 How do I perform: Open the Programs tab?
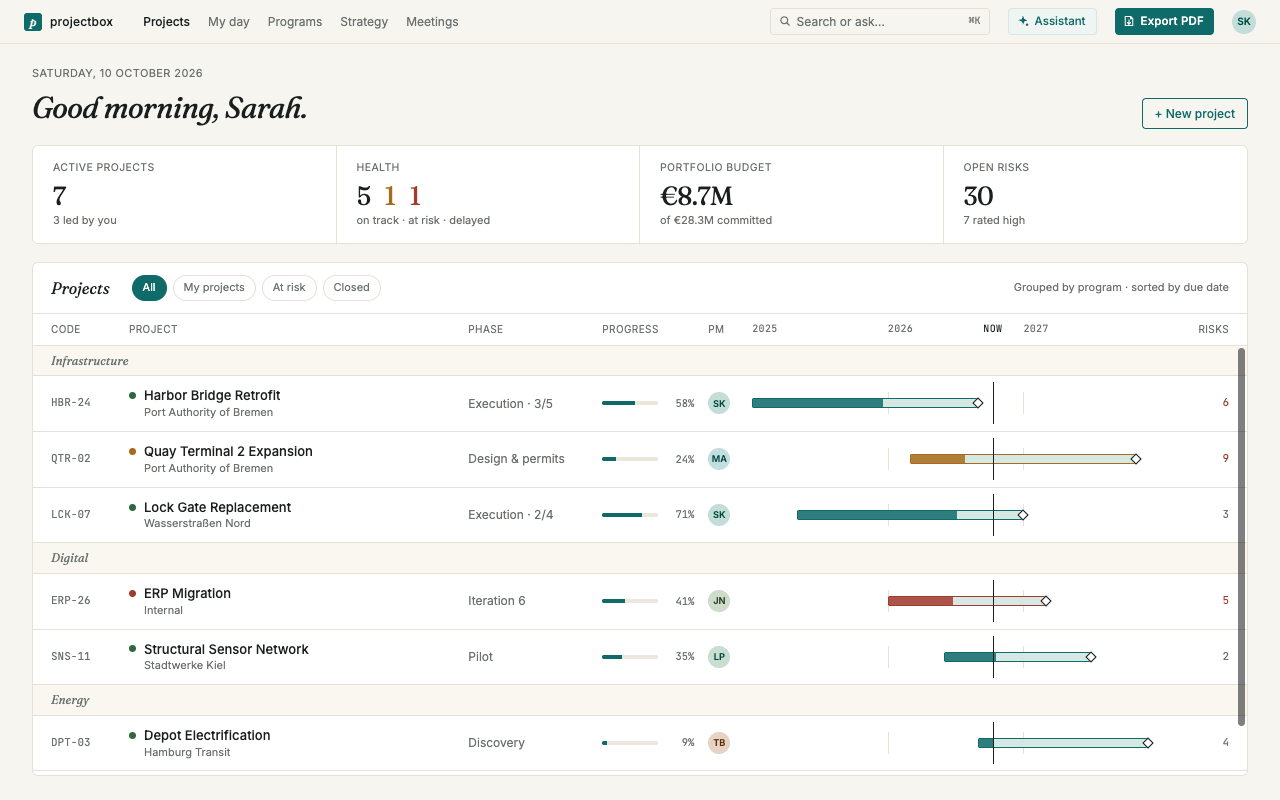tap(295, 21)
